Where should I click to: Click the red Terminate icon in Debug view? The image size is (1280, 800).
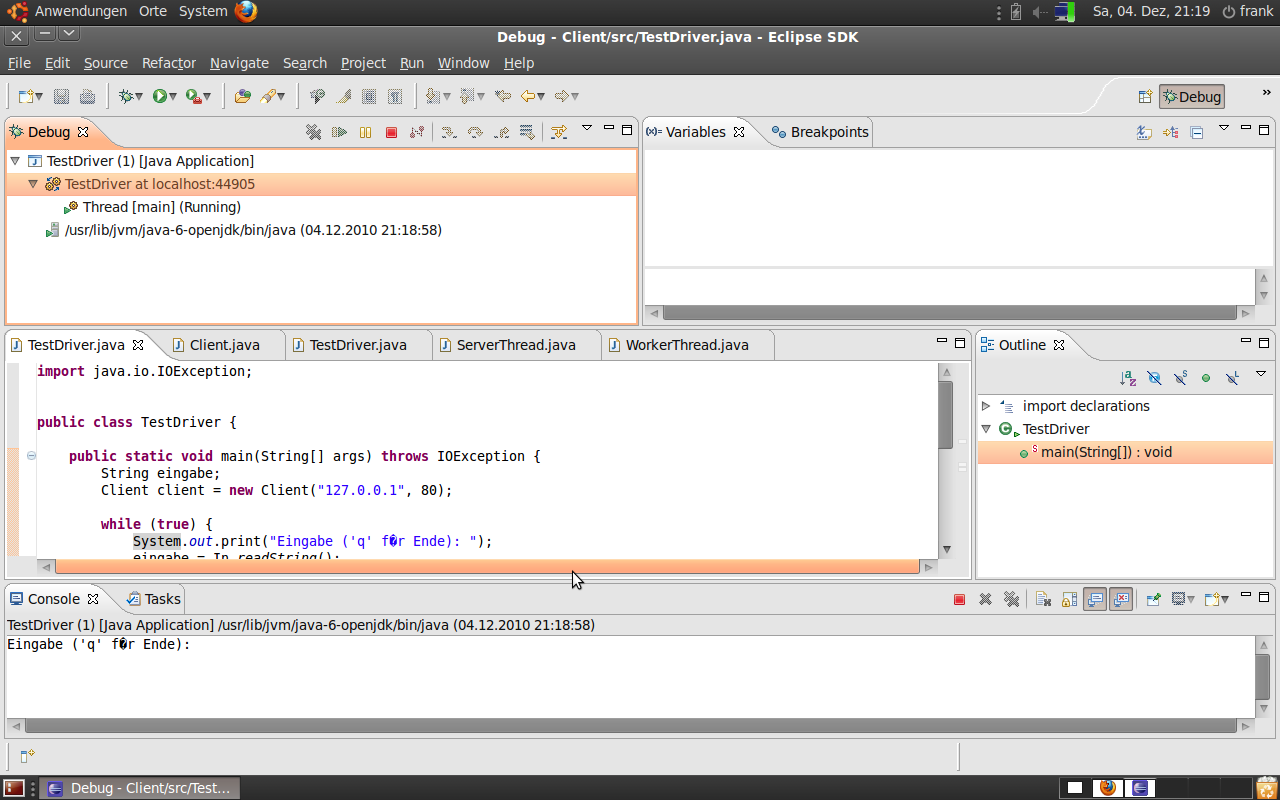(x=391, y=131)
